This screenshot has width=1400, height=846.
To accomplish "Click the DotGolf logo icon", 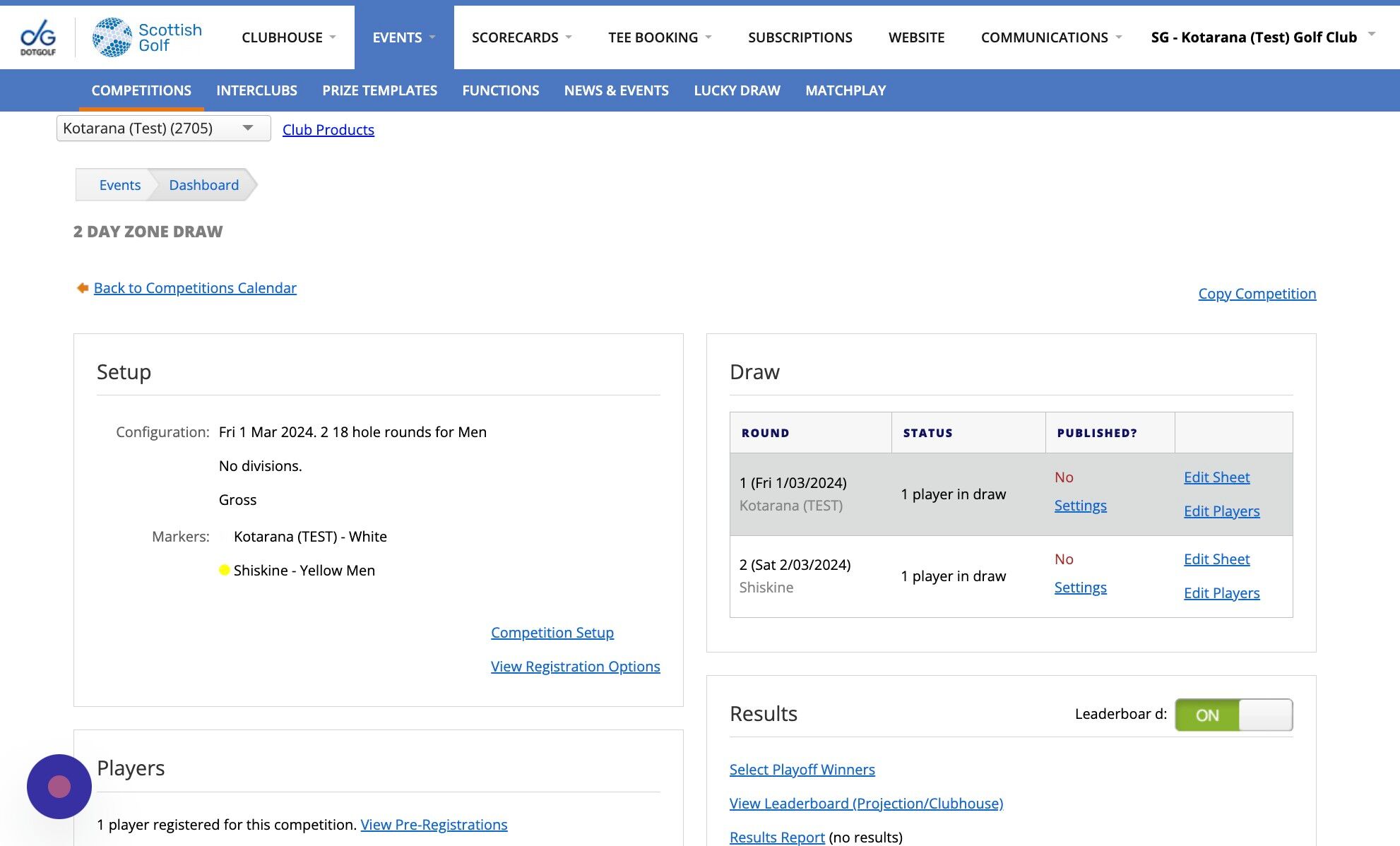I will 38,37.
